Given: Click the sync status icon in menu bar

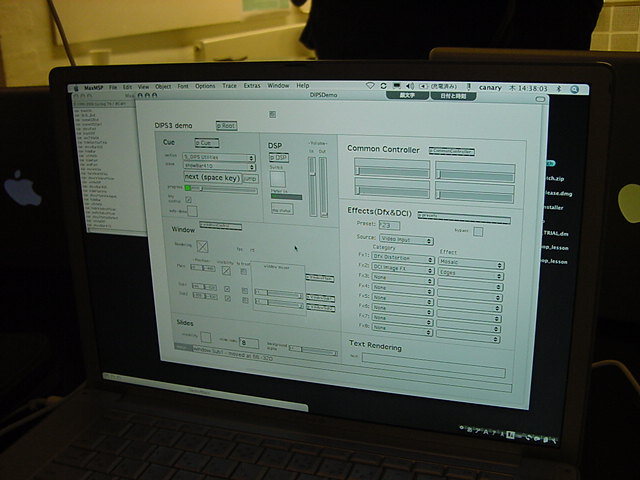Looking at the screenshot, I should coord(383,86).
